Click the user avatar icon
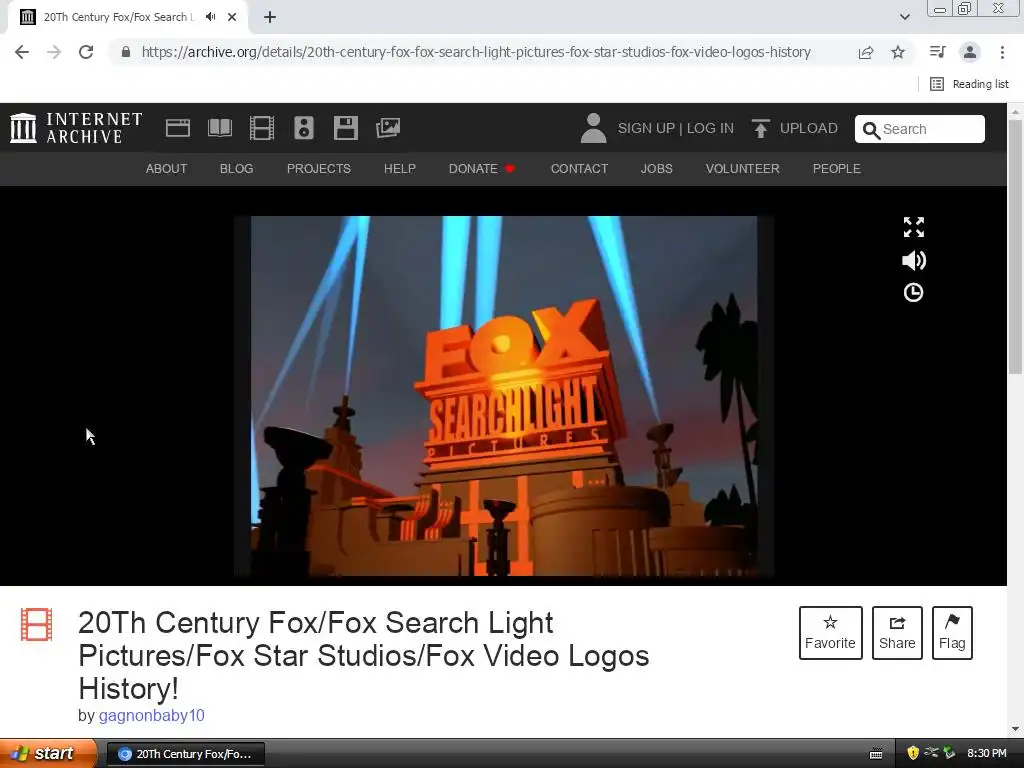 pos(593,128)
